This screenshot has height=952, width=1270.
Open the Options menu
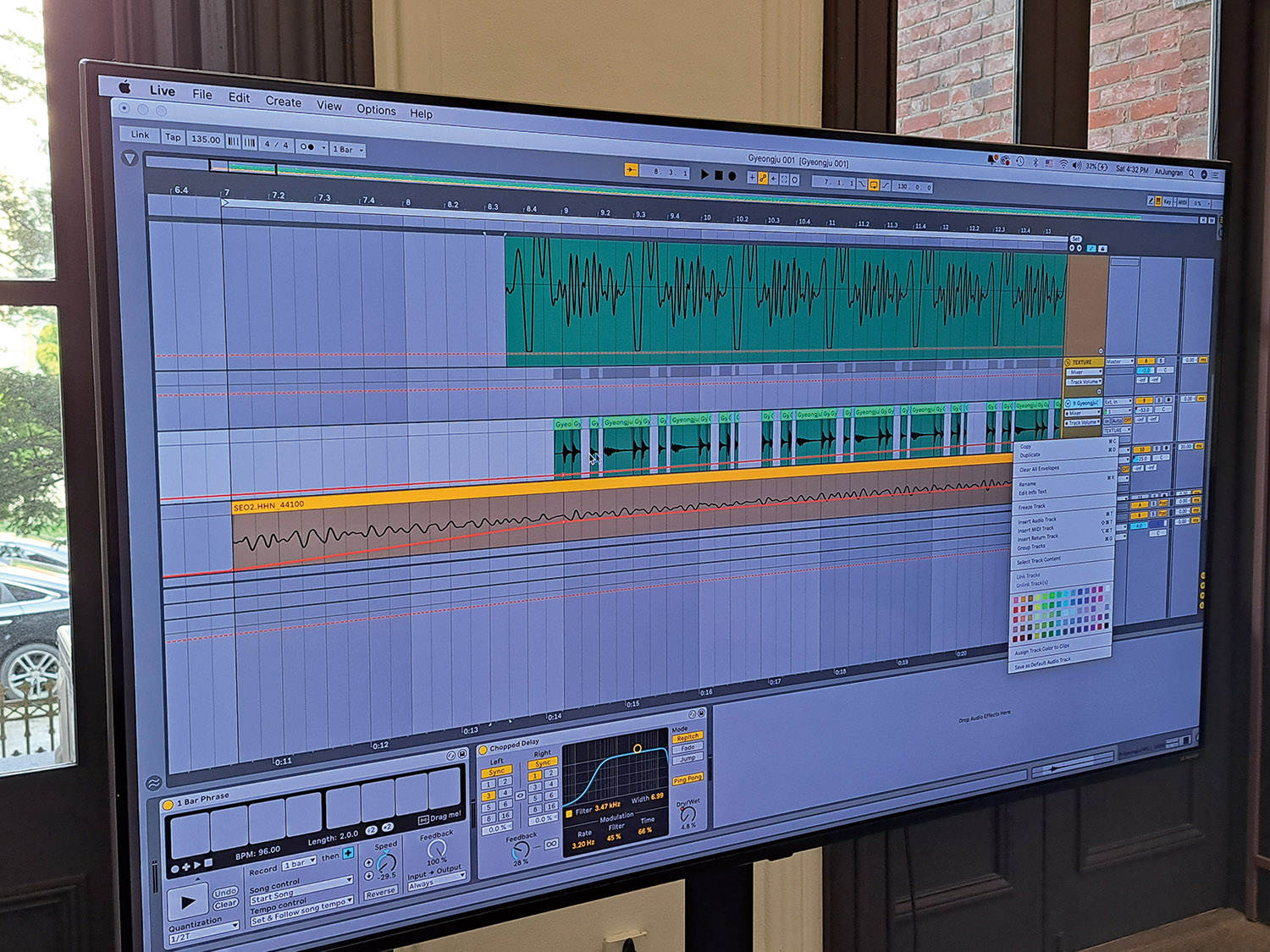(x=376, y=110)
